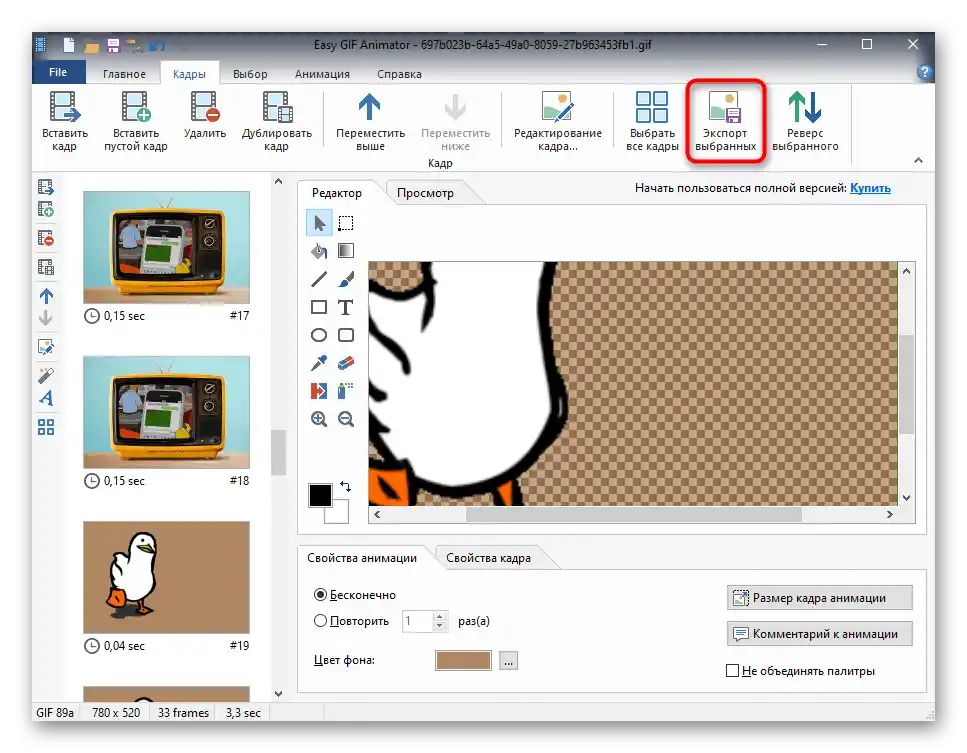Collapse the ribbon with the chevron arrow
The height and width of the screenshot is (753, 967).
(916, 160)
